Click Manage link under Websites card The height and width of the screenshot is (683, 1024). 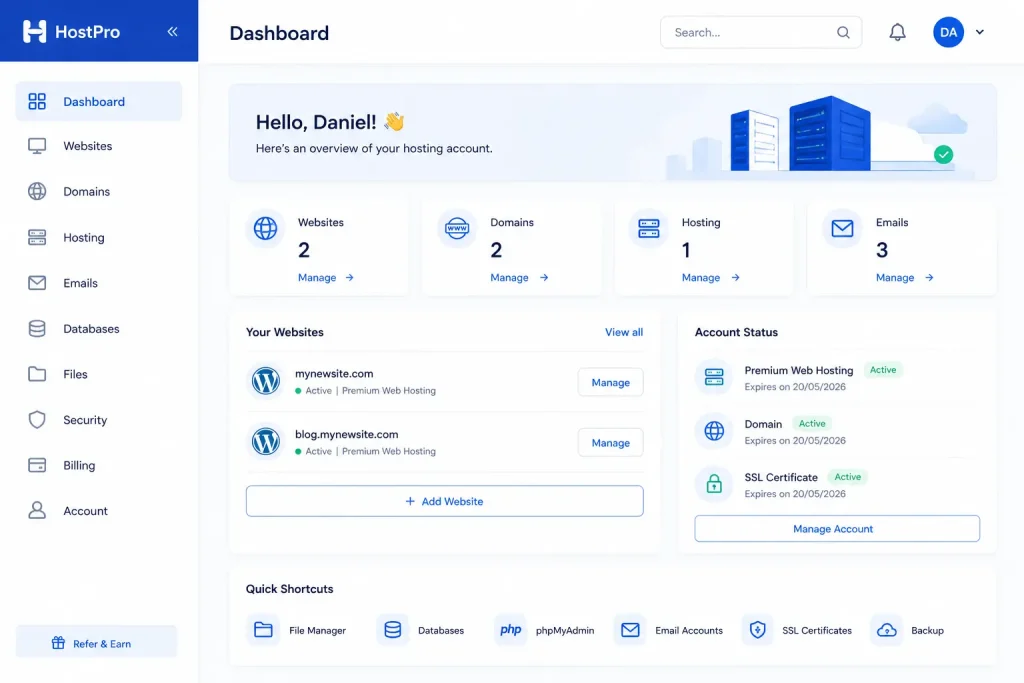click(325, 278)
